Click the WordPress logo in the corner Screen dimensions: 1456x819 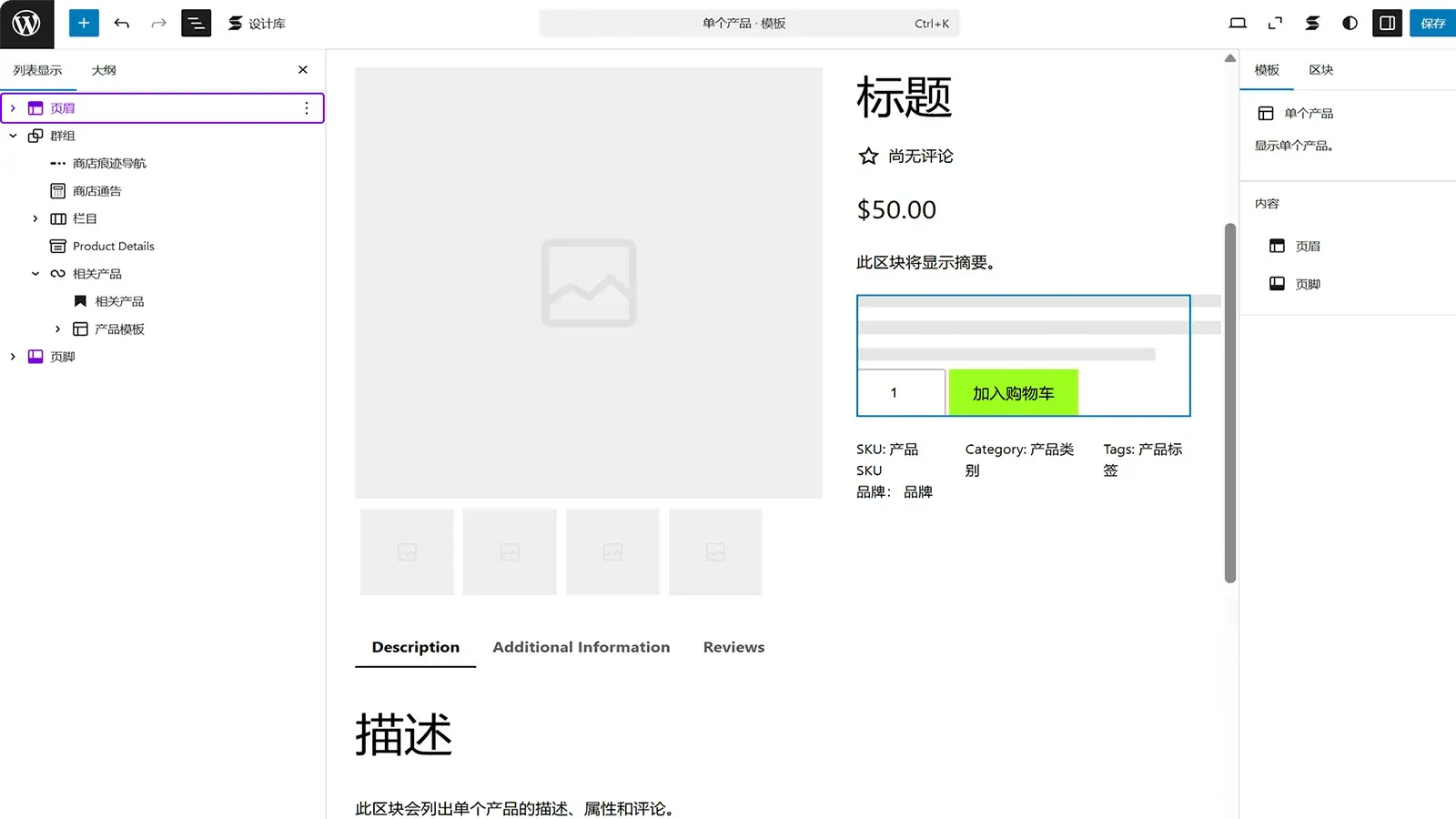(26, 23)
